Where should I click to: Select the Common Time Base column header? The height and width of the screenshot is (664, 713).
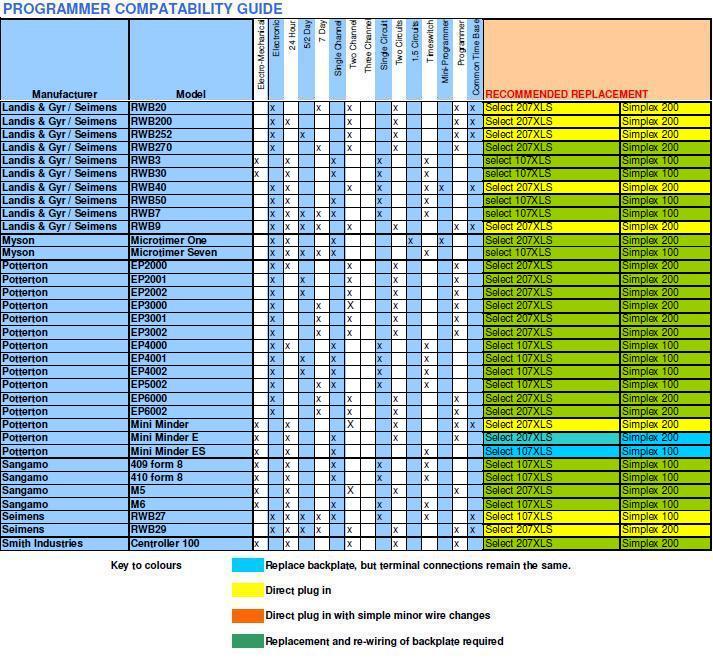(474, 55)
